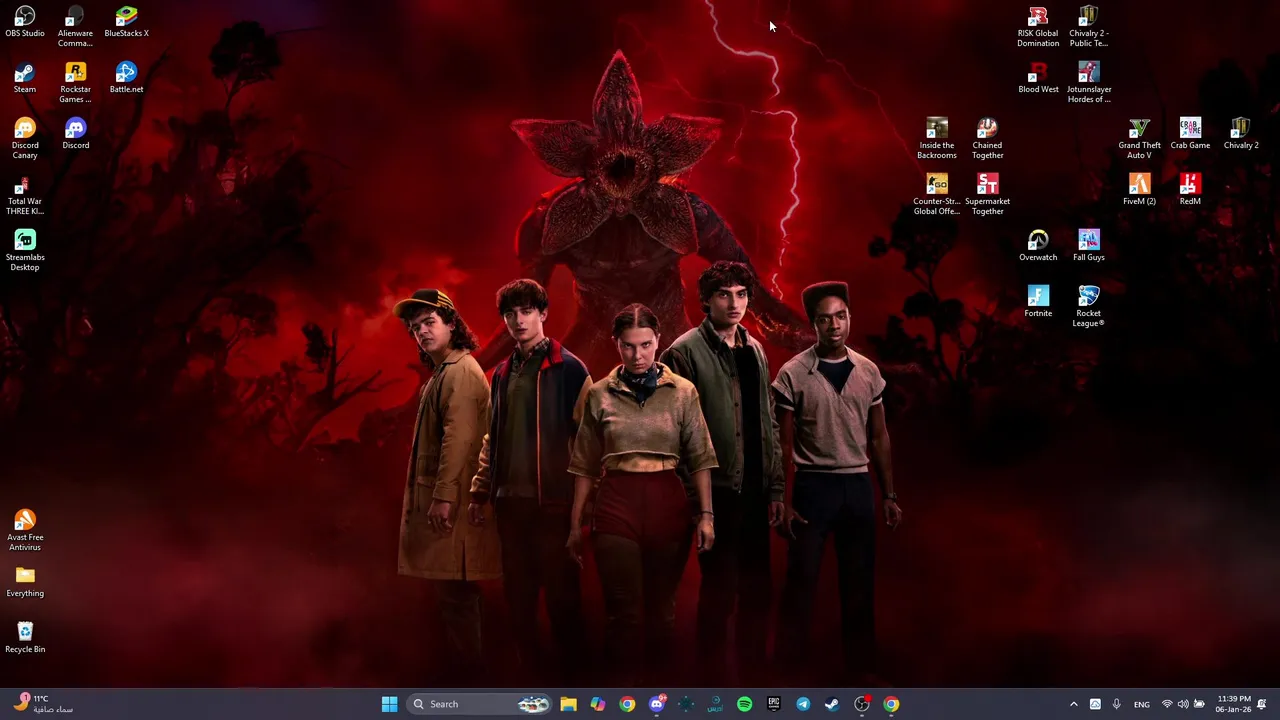Select the Recycle Bin icon
This screenshot has width=1280, height=720.
pos(25,638)
